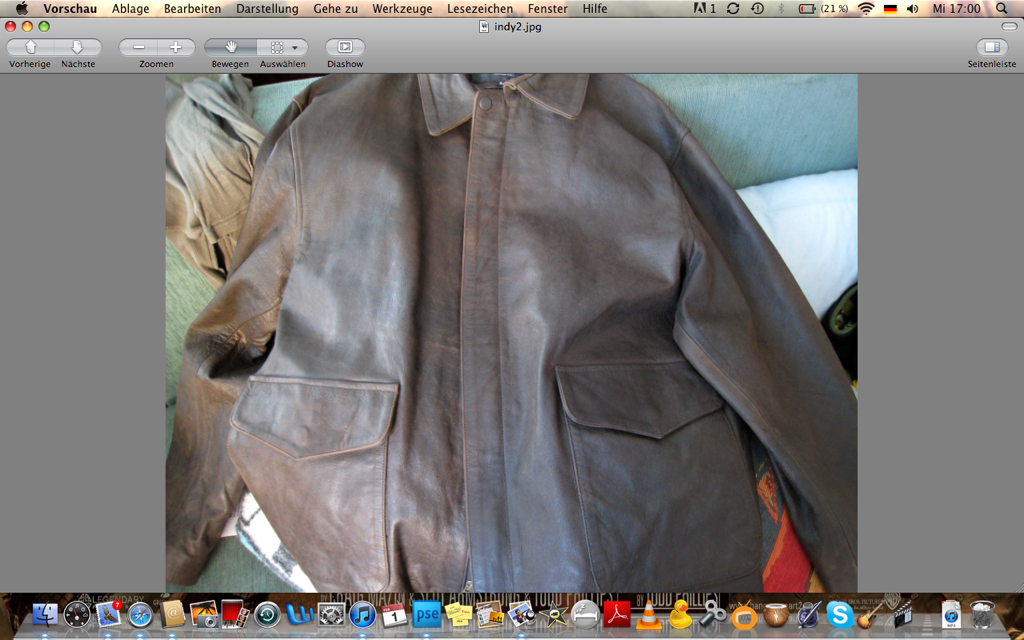
Task: Activate the Auswählen selection tool
Action: (277, 47)
